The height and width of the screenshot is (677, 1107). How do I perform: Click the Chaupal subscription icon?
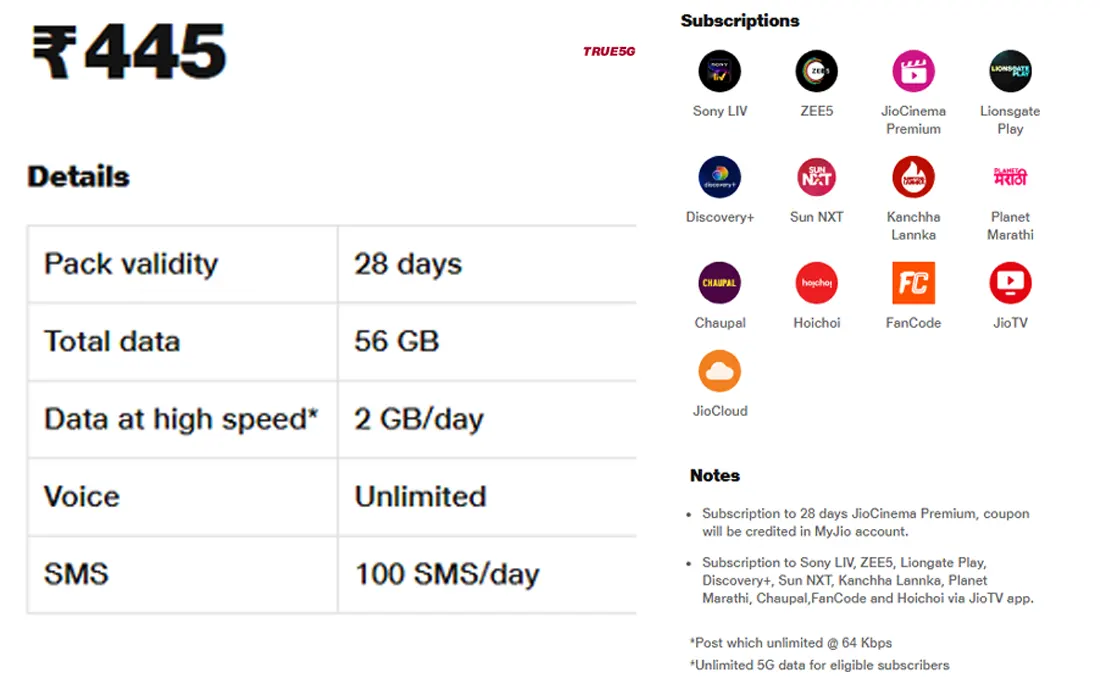click(719, 282)
